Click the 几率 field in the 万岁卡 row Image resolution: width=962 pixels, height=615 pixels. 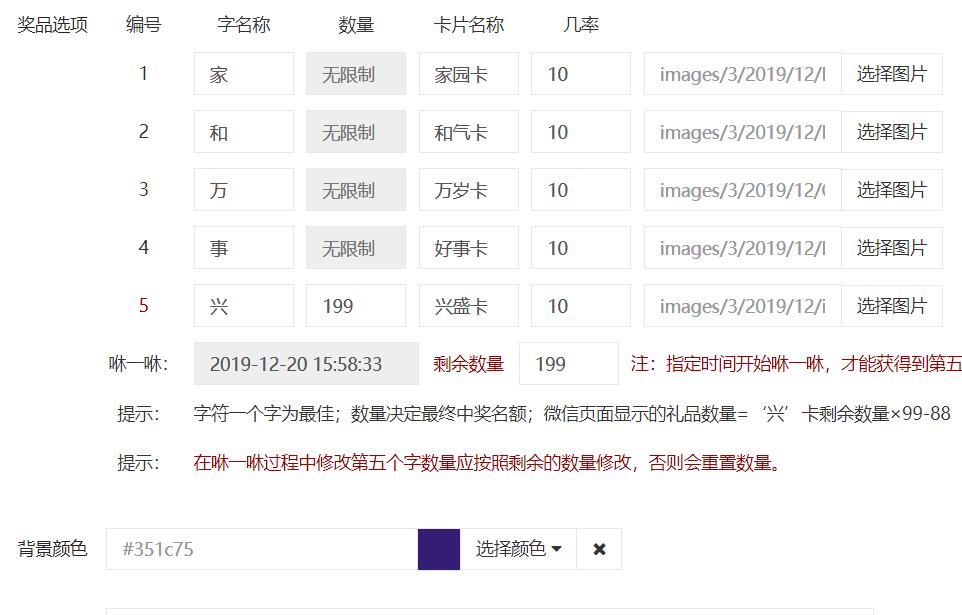click(580, 190)
